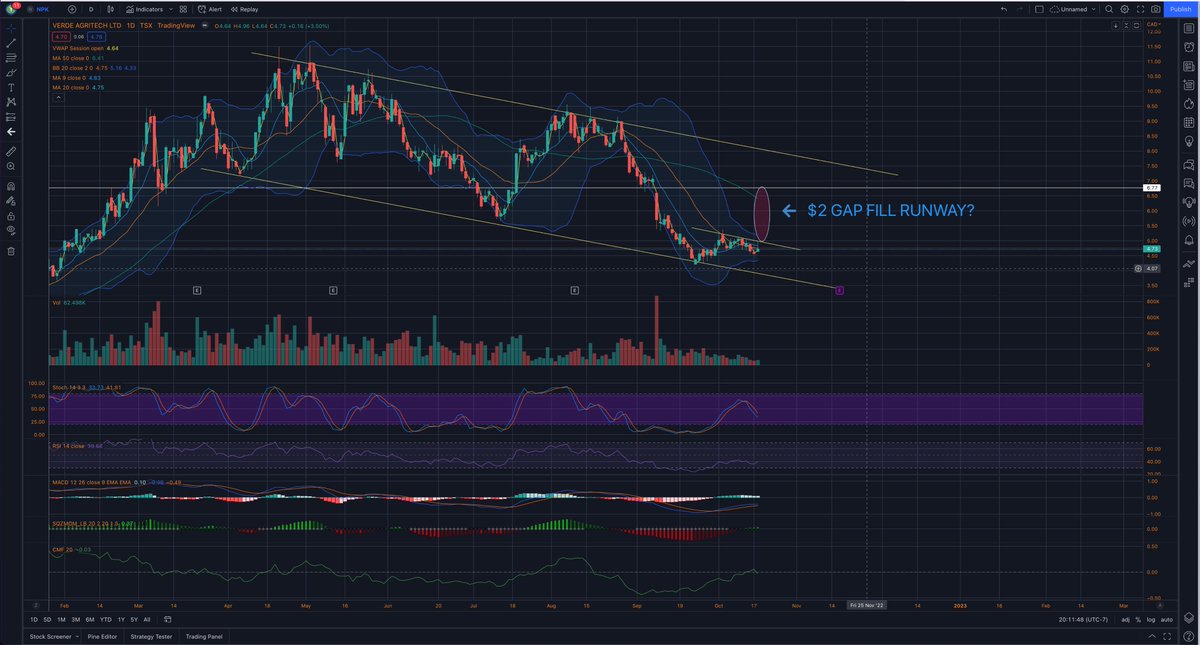Screen dimensions: 1200x645
Task: Select the ruler measure tool
Action: coord(11,151)
